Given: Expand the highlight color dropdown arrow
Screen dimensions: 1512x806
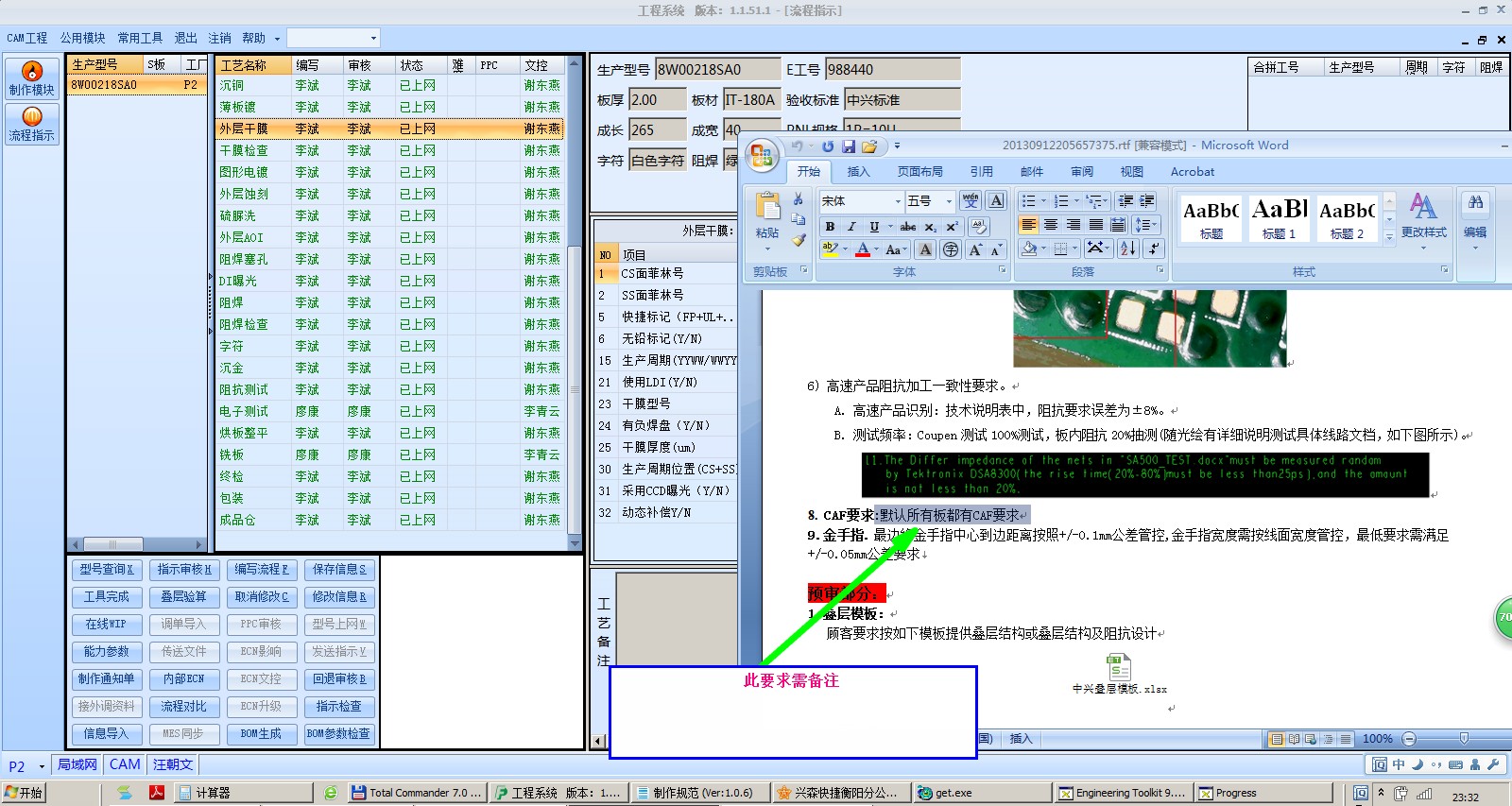Looking at the screenshot, I should (x=845, y=249).
